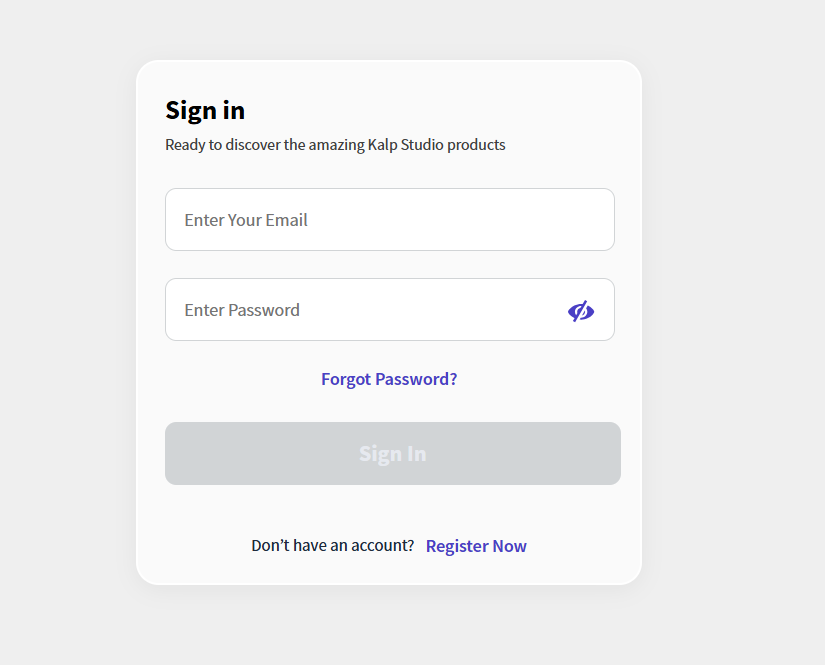Click the "Enter Your Email" placeholder text
The image size is (825, 665).
pyautogui.click(x=246, y=220)
